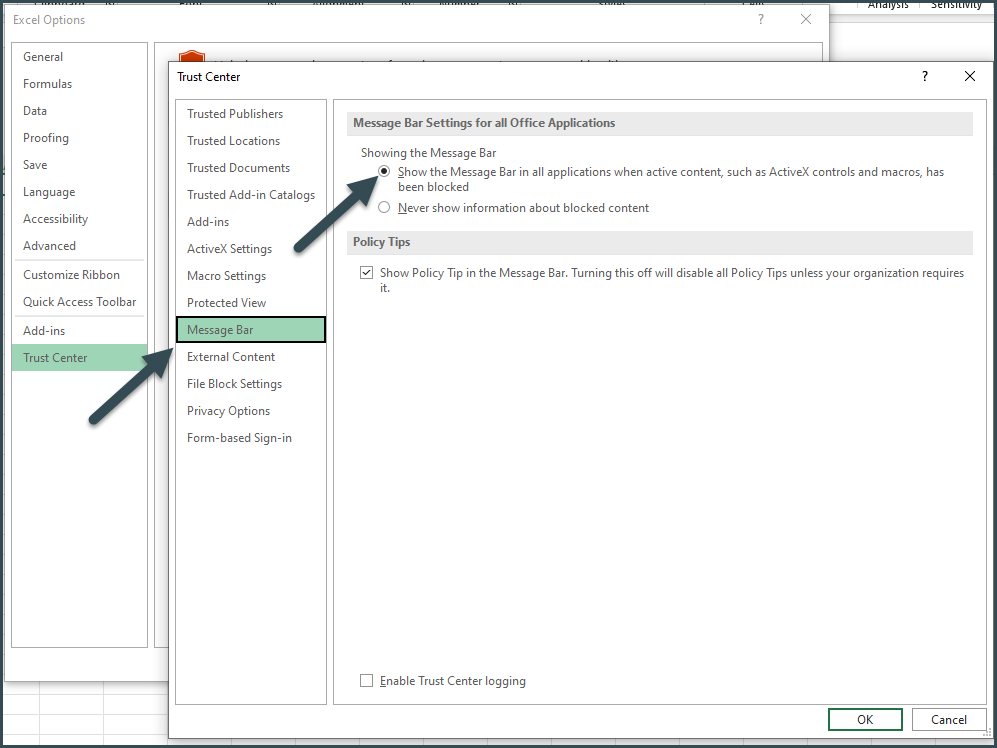Viewport: 997px width, 748px height.
Task: Enable Trust Center logging
Action: [366, 680]
